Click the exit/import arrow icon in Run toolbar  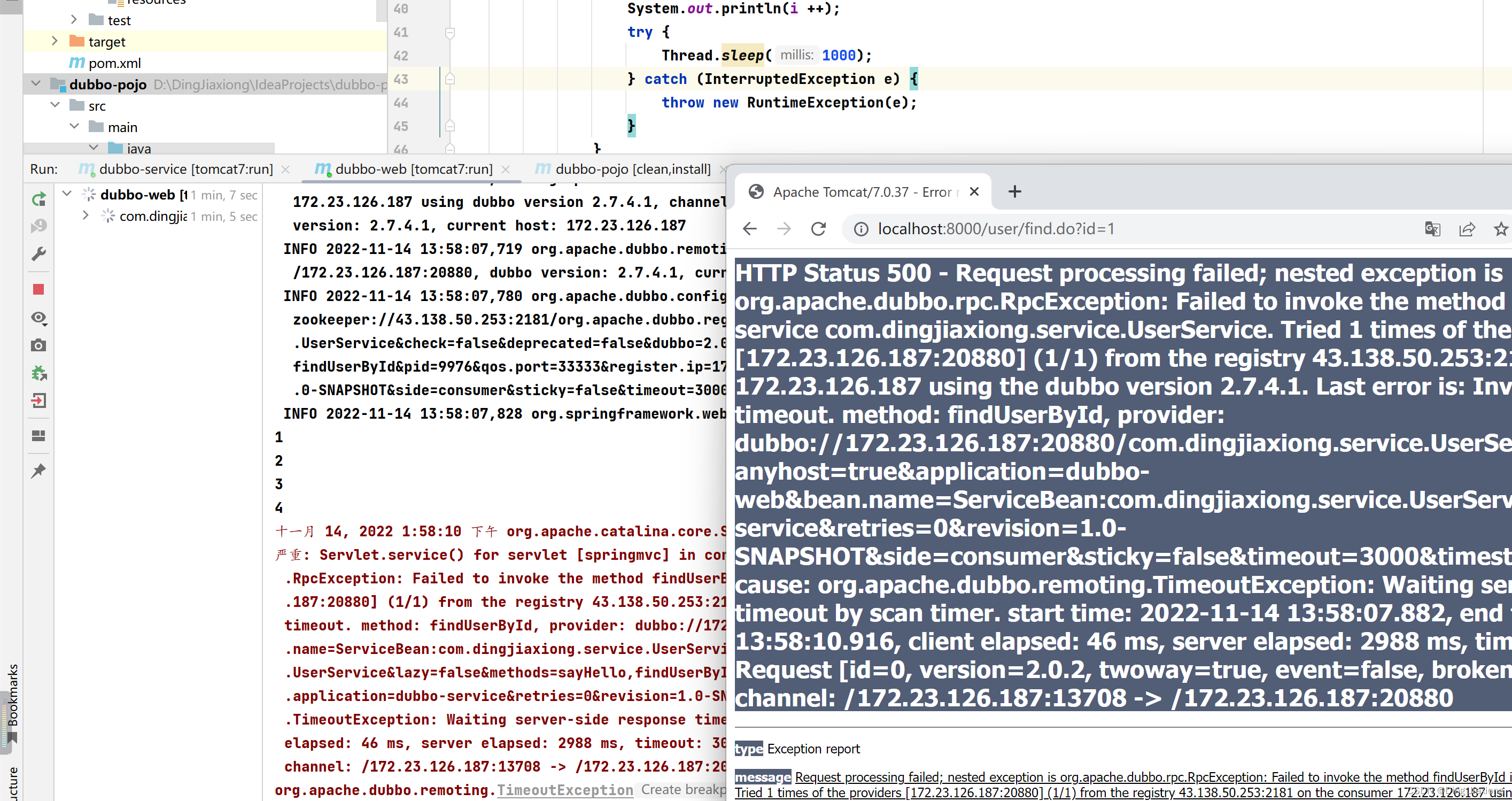(38, 401)
